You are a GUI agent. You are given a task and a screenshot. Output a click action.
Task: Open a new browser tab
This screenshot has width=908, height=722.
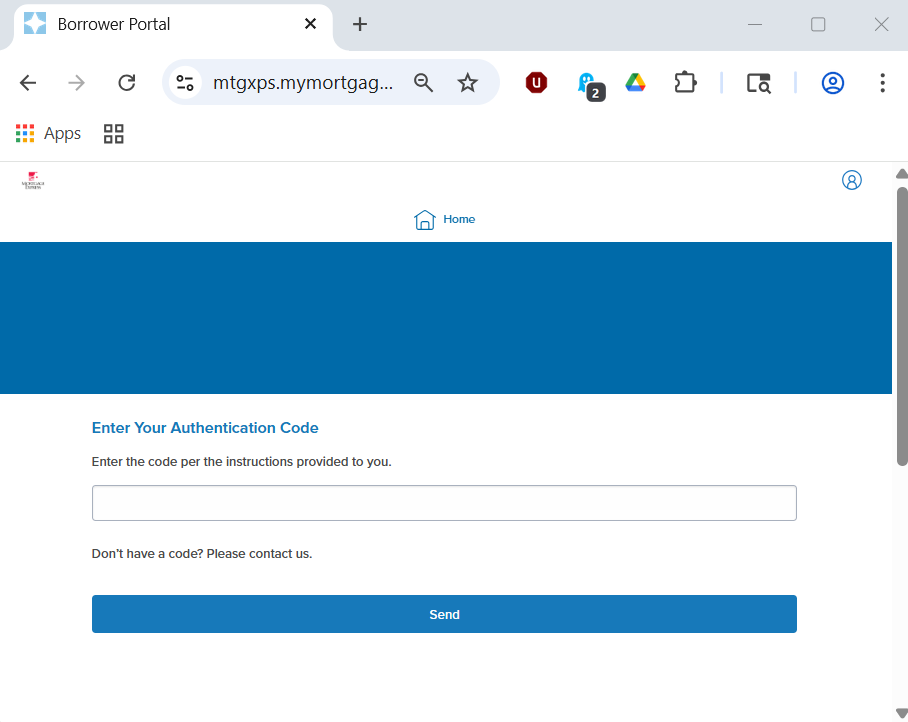[x=360, y=24]
